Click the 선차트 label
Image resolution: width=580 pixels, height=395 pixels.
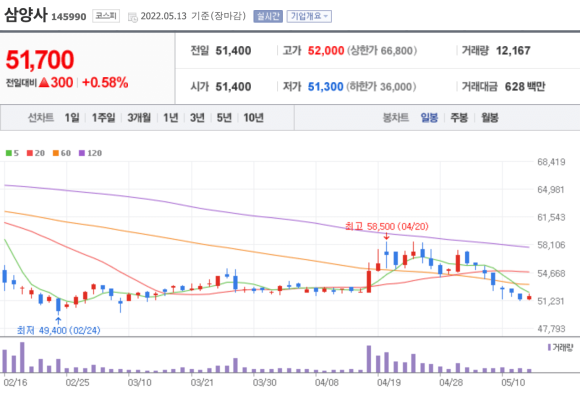41,118
